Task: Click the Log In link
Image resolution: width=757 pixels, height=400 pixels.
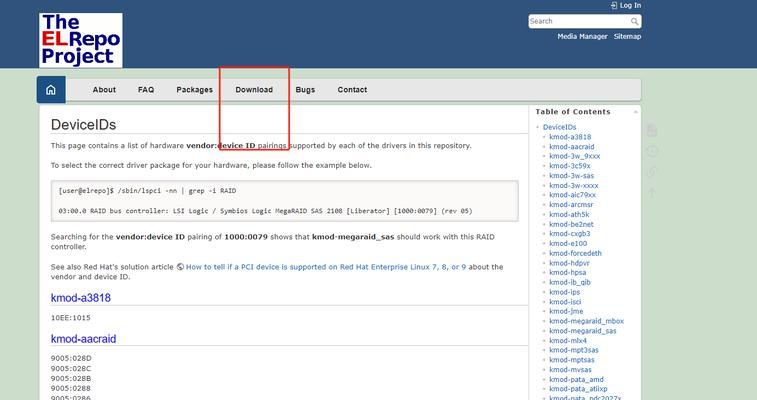Action: pyautogui.click(x=626, y=5)
